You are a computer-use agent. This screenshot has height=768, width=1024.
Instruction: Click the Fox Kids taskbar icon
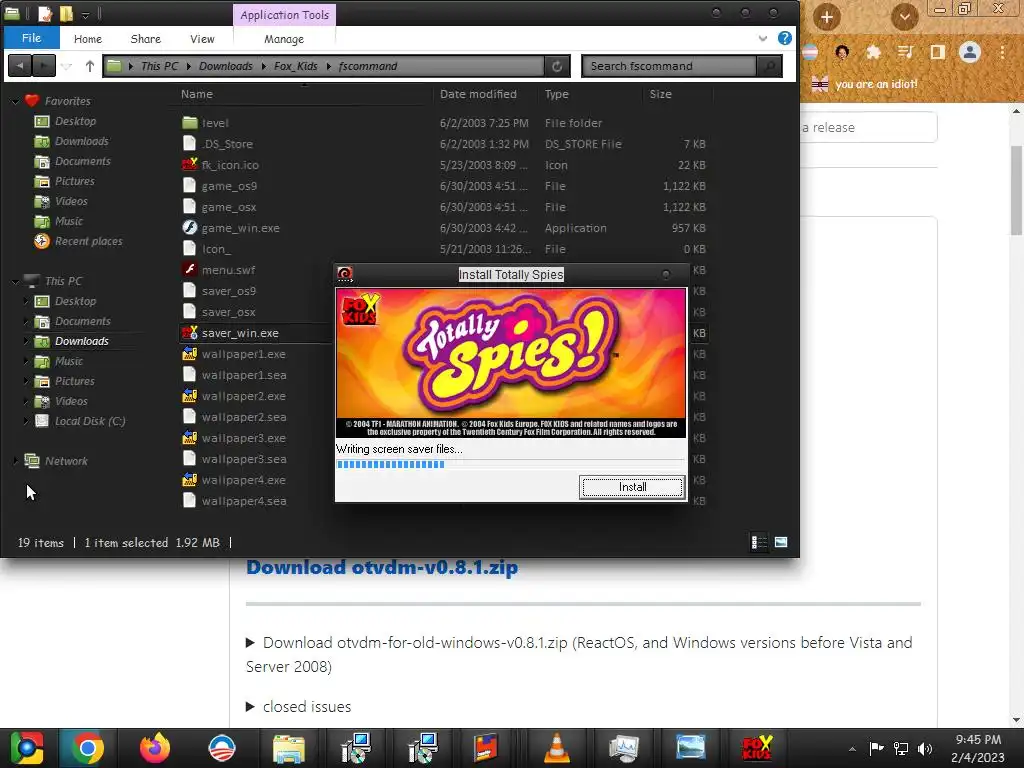(x=756, y=748)
